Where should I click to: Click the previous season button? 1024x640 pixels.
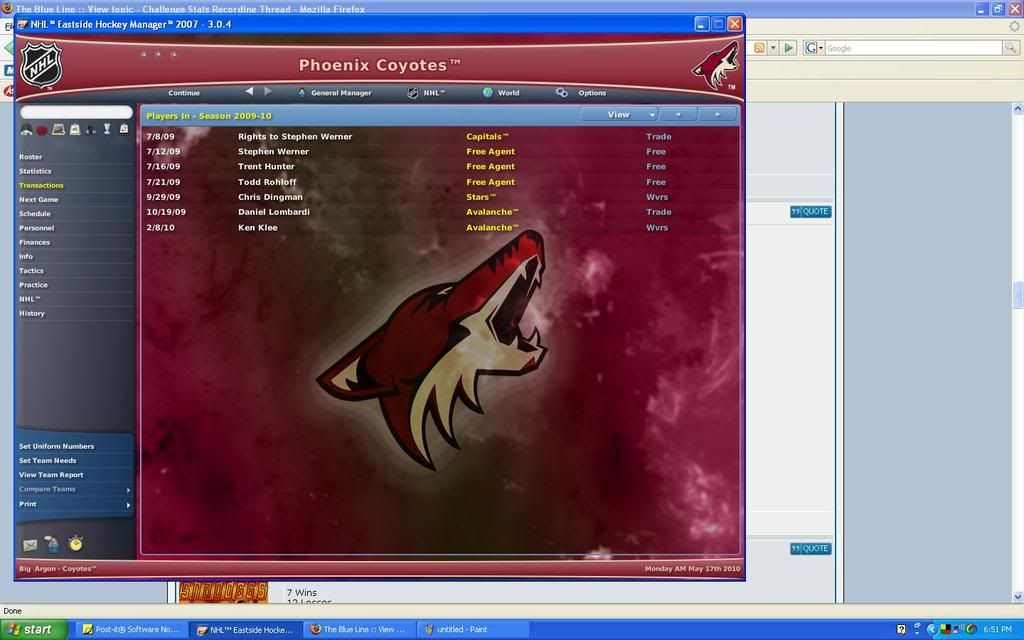point(678,114)
